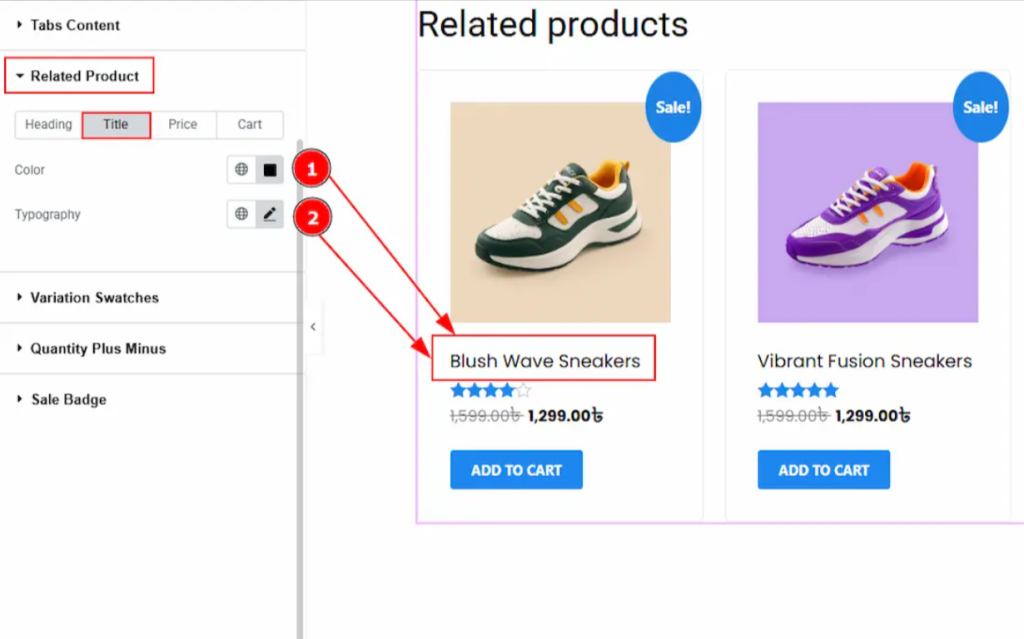
Task: Click the green Blush Wave Sneakers product image
Action: coord(560,212)
